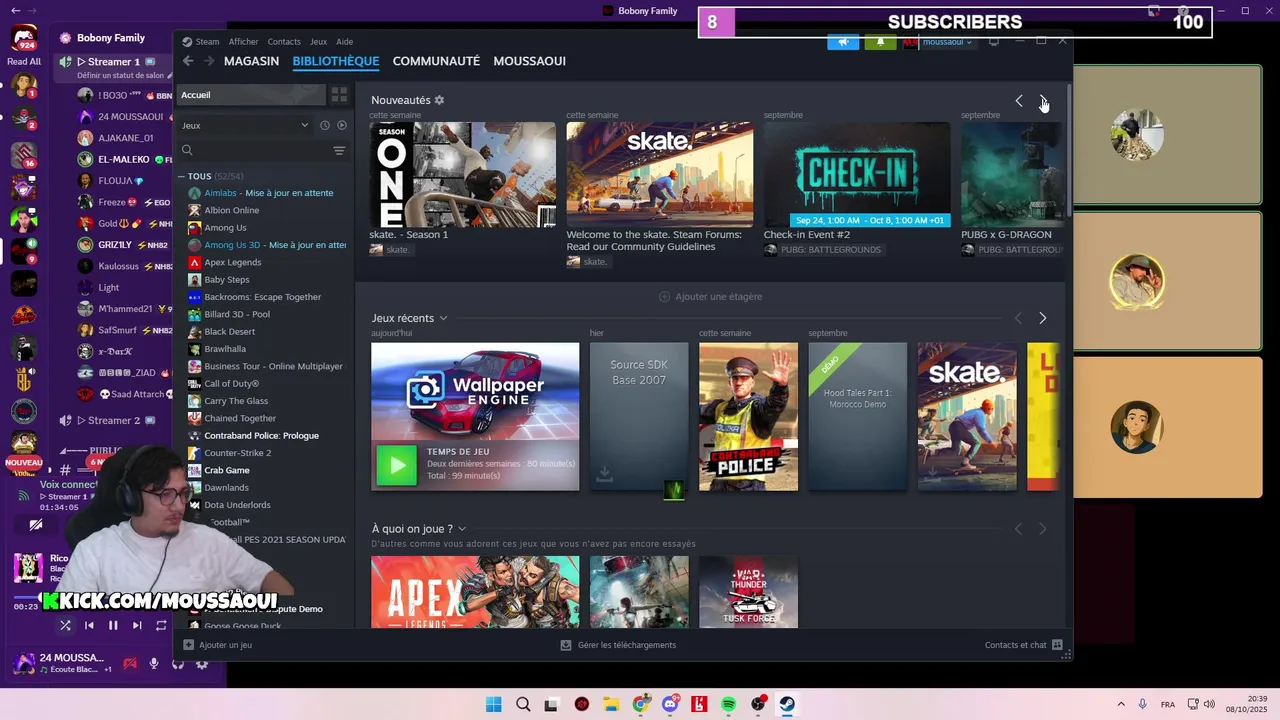
Task: Open Spotify from the Windows taskbar
Action: click(729, 704)
